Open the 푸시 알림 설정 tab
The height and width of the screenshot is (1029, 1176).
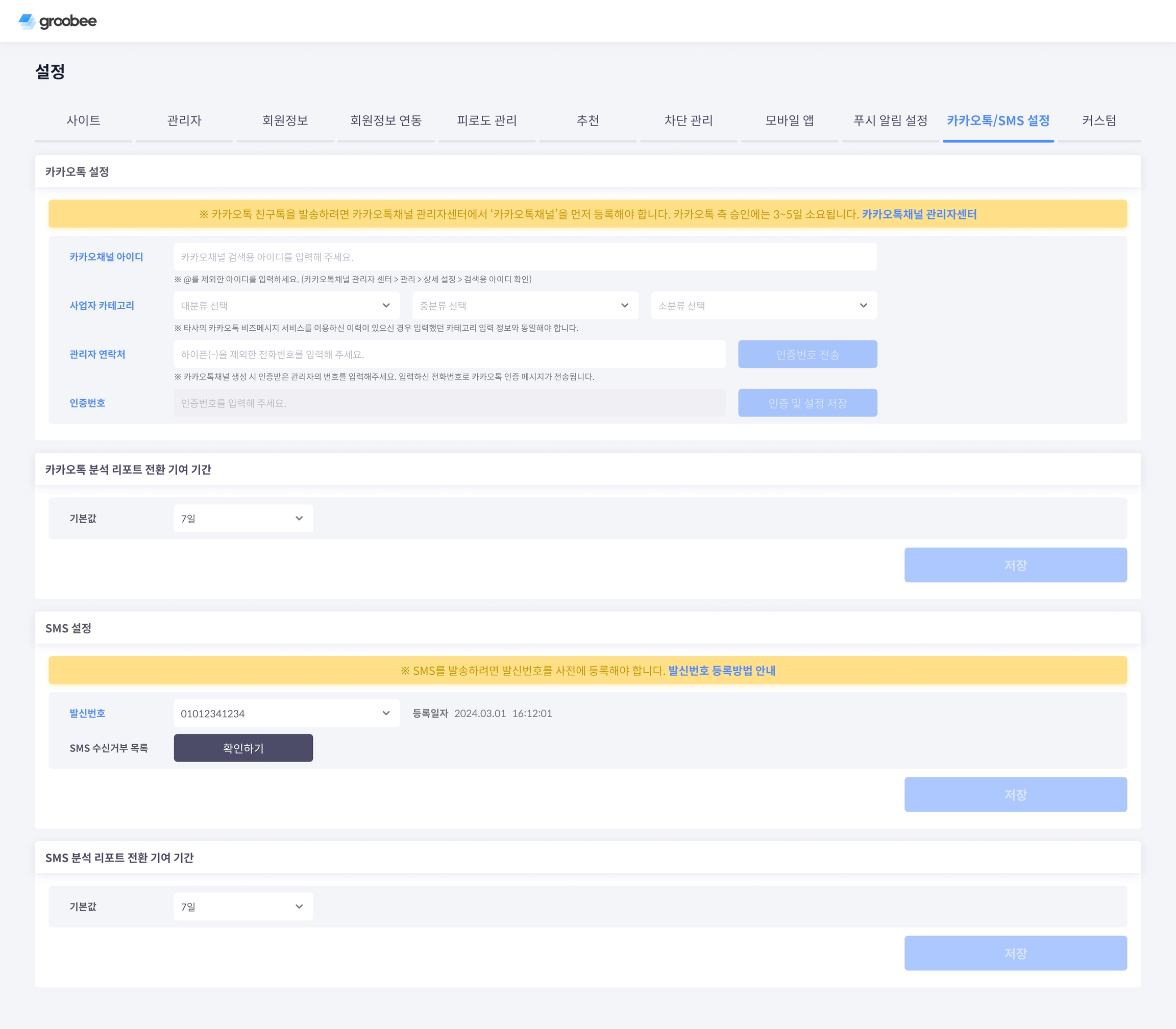[x=890, y=120]
